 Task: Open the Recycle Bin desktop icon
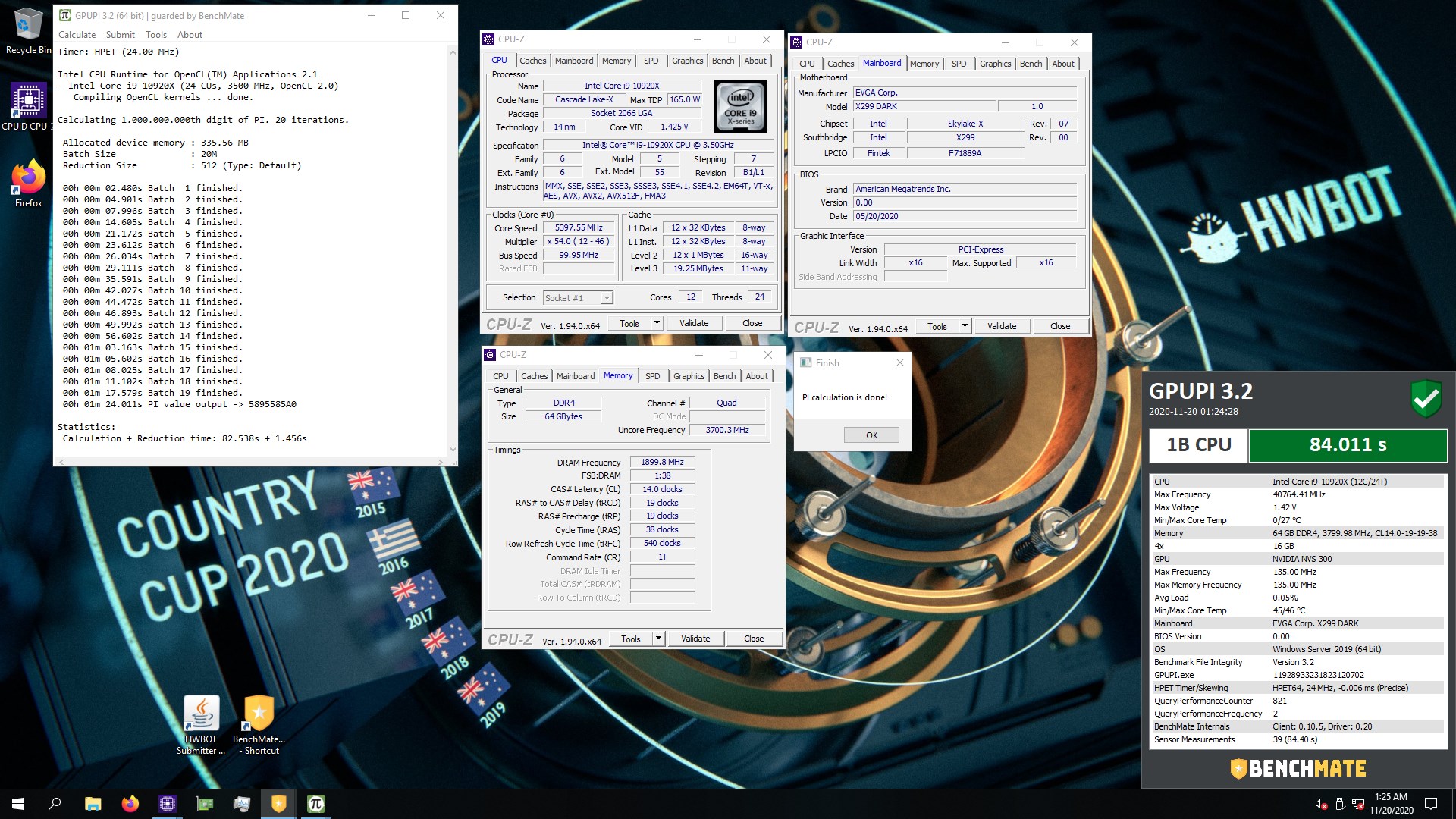click(x=28, y=30)
